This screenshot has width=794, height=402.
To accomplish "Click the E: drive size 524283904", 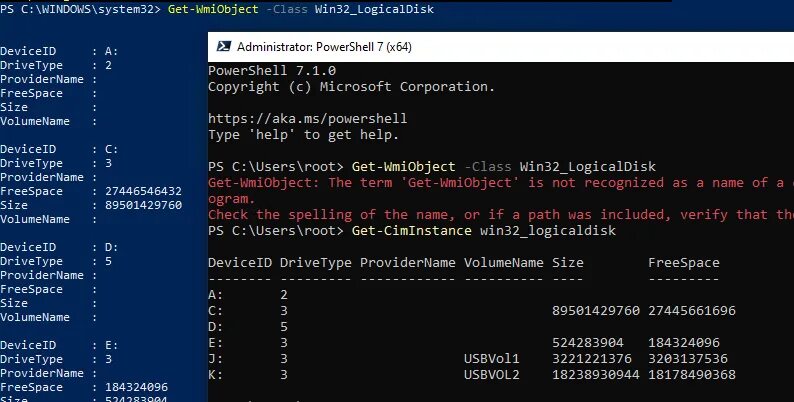I will point(588,343).
